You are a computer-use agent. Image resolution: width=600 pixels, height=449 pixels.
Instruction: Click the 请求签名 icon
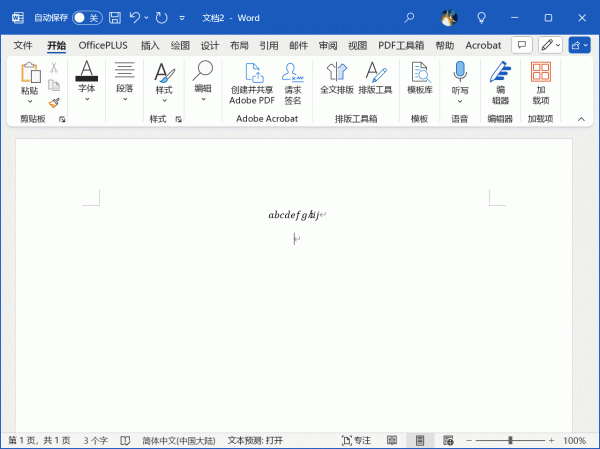point(293,83)
